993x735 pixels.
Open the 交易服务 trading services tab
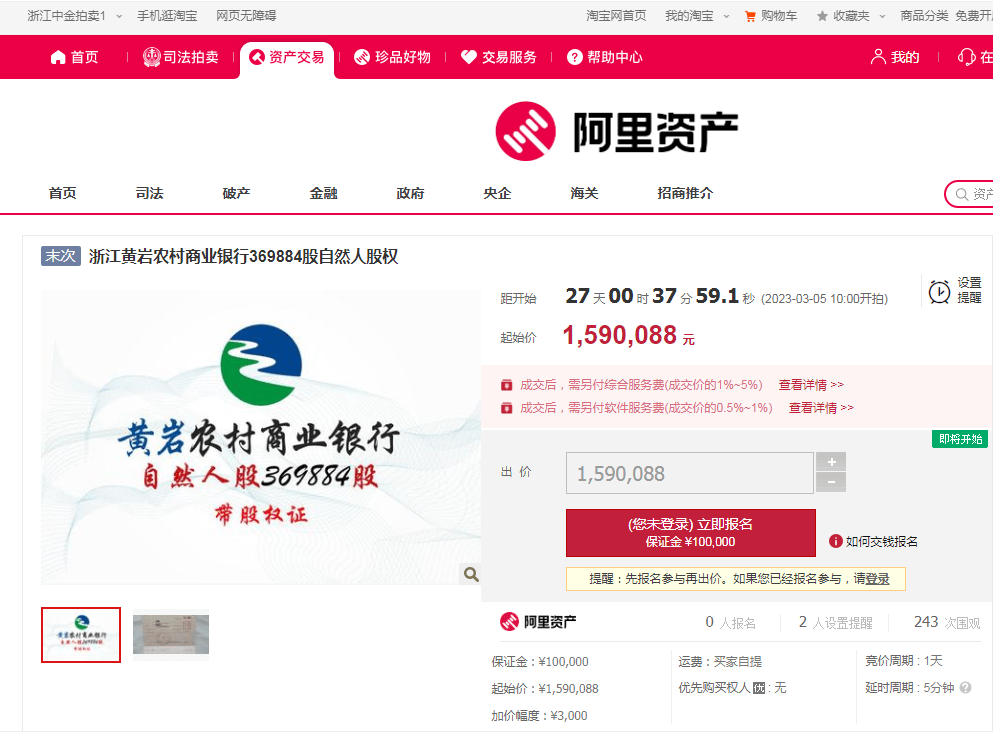coord(498,57)
